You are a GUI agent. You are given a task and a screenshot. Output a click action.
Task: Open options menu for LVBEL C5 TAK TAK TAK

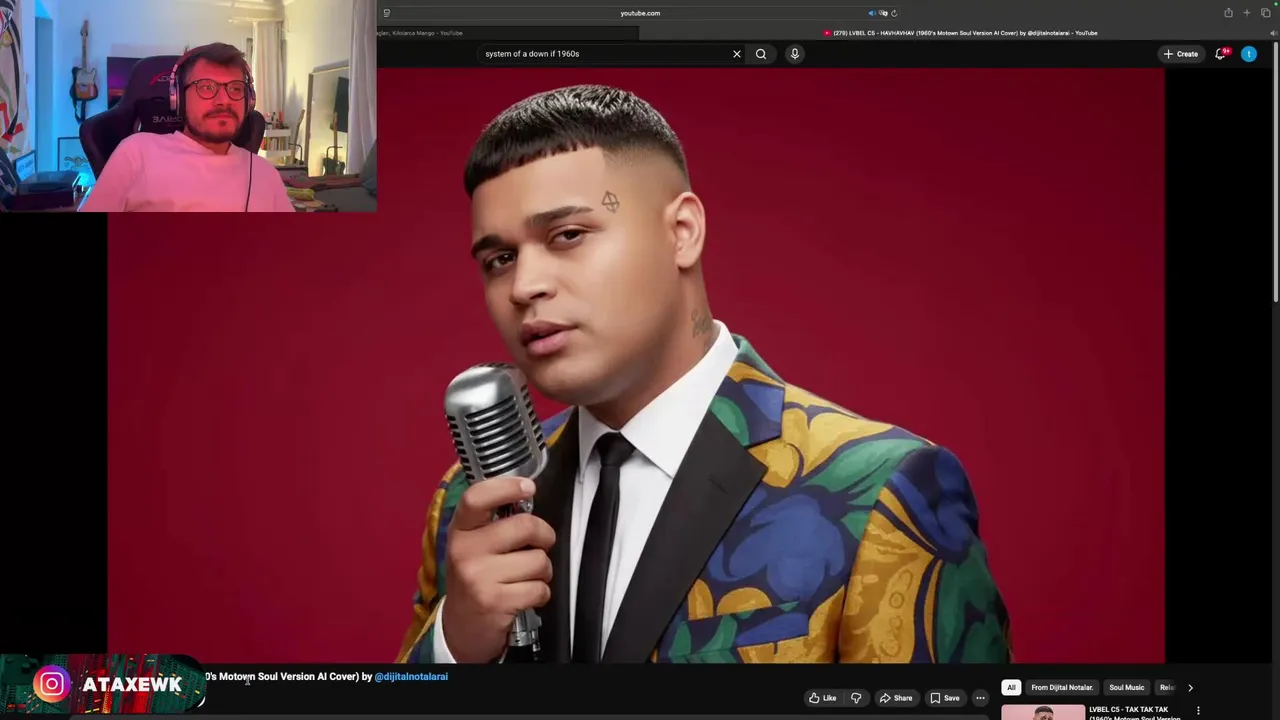[1198, 711]
